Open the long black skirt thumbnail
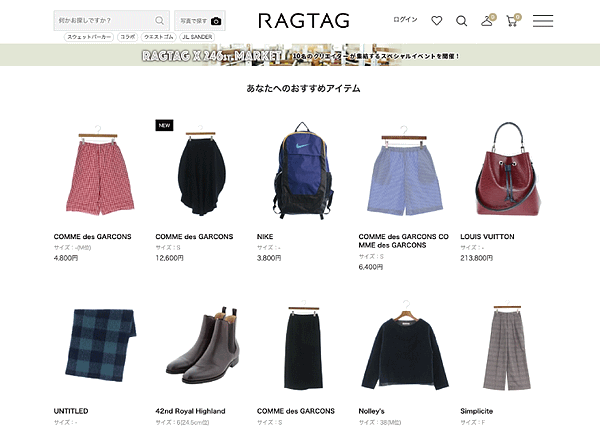This screenshot has width=600, height=428. click(x=303, y=346)
